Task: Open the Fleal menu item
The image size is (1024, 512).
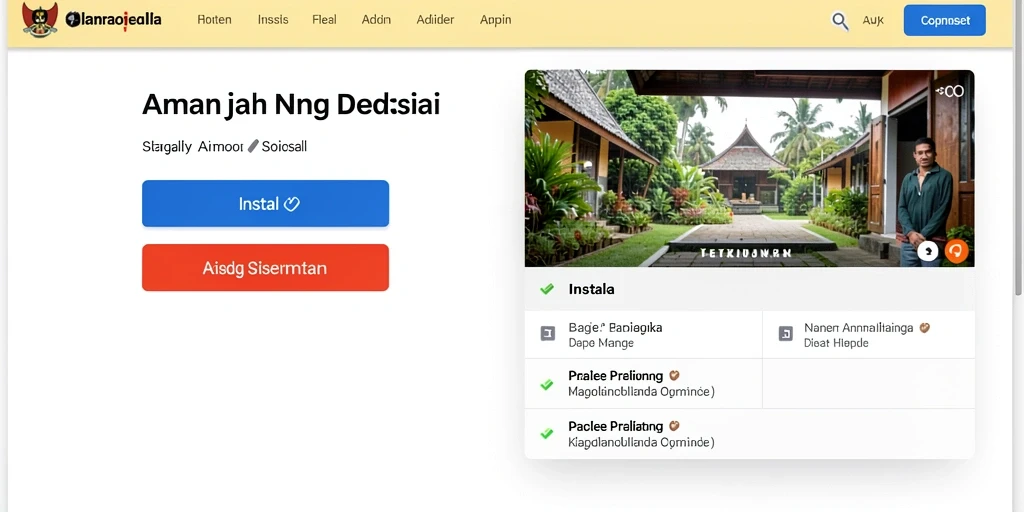Action: (325, 20)
